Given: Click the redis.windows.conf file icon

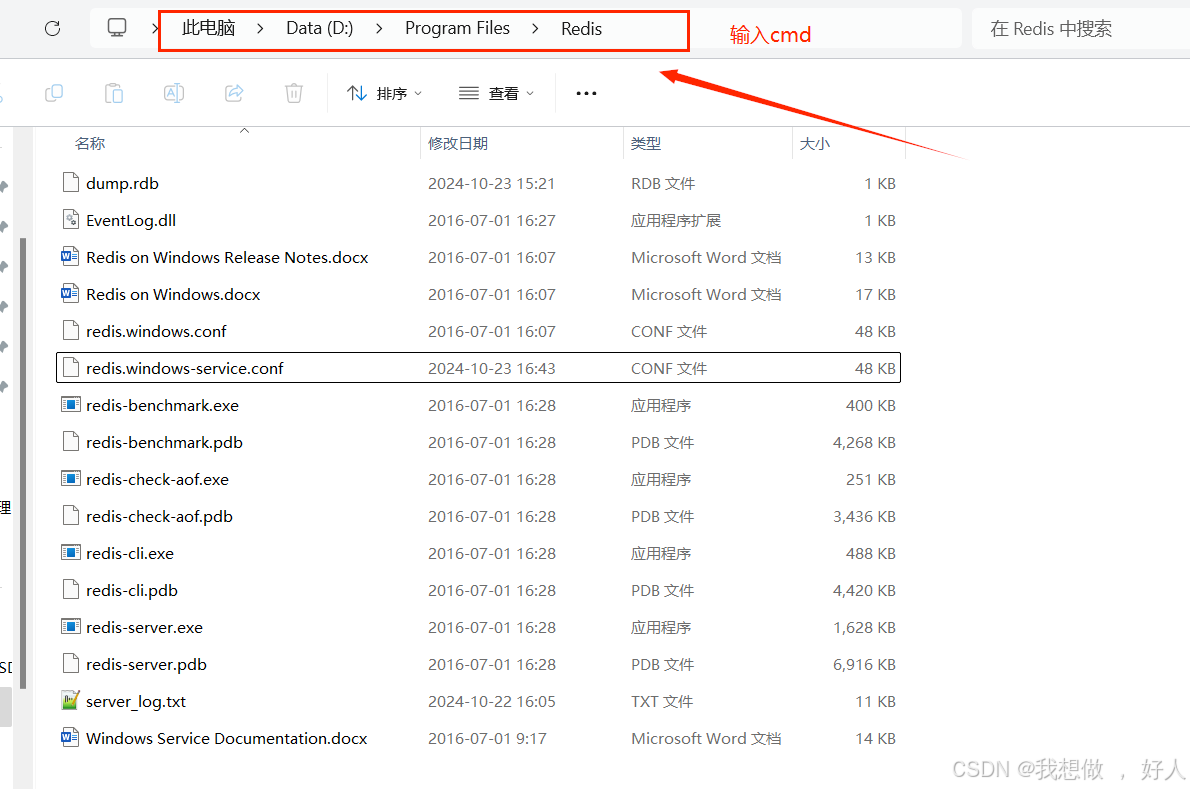Looking at the screenshot, I should [71, 331].
